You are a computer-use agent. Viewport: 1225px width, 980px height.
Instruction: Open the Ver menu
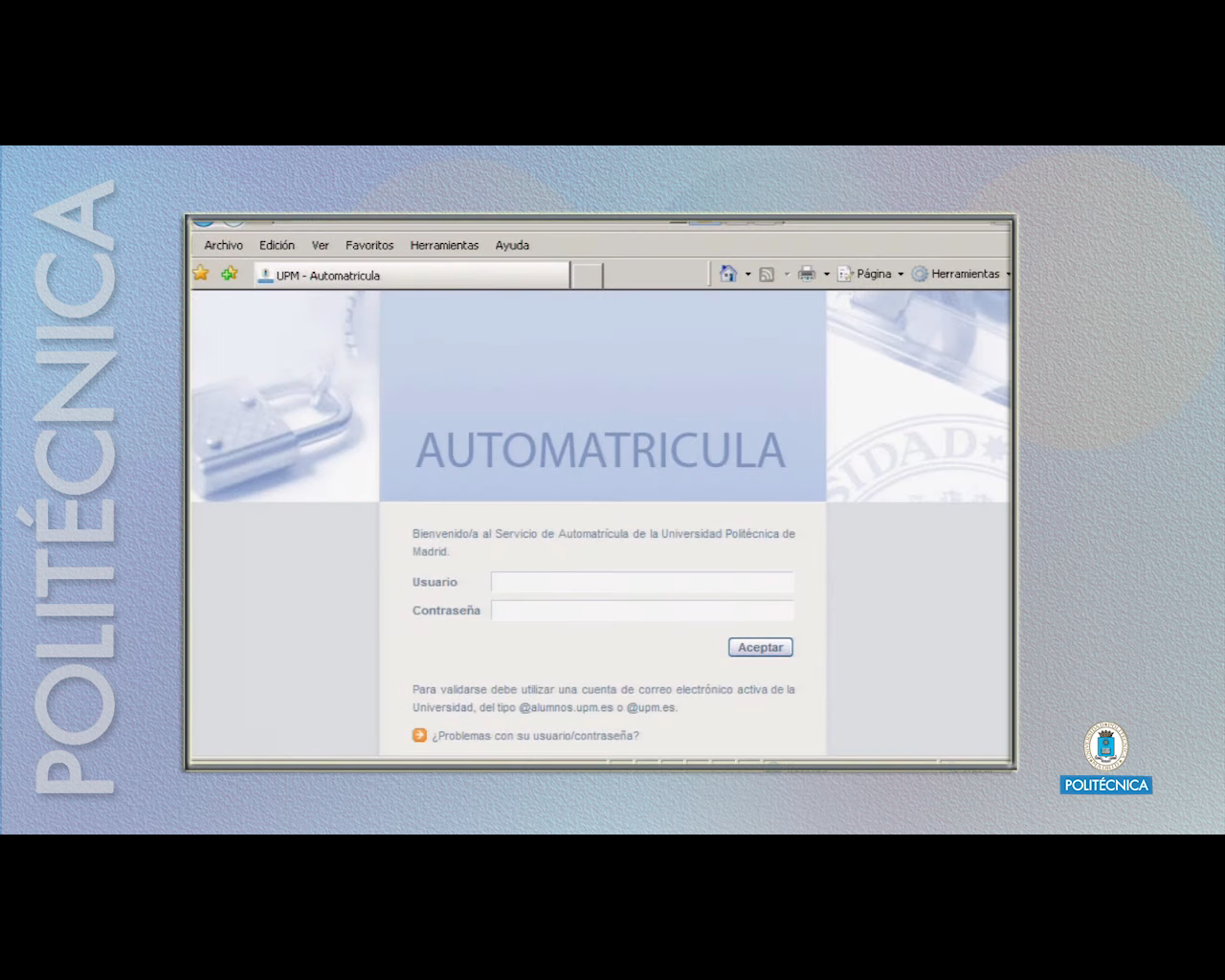tap(320, 245)
